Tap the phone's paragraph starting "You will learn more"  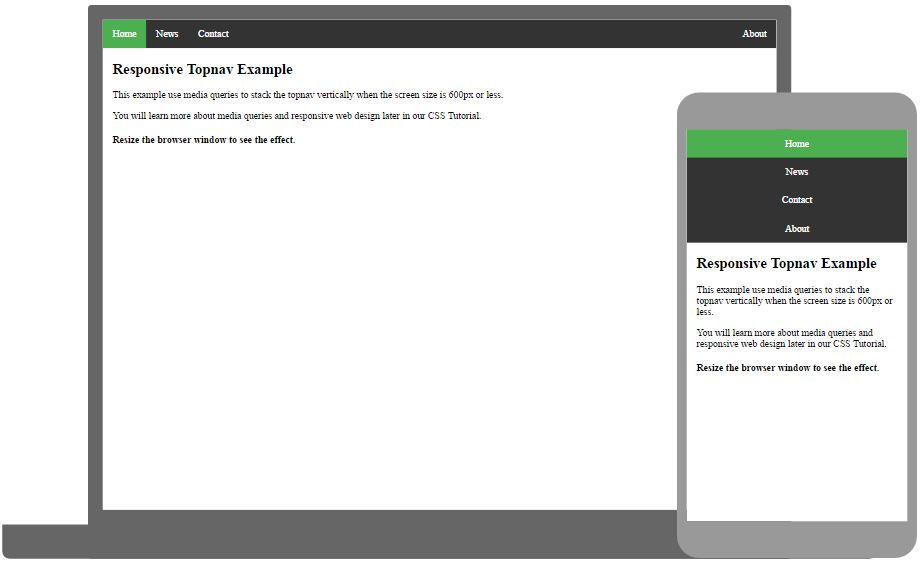tap(790, 339)
